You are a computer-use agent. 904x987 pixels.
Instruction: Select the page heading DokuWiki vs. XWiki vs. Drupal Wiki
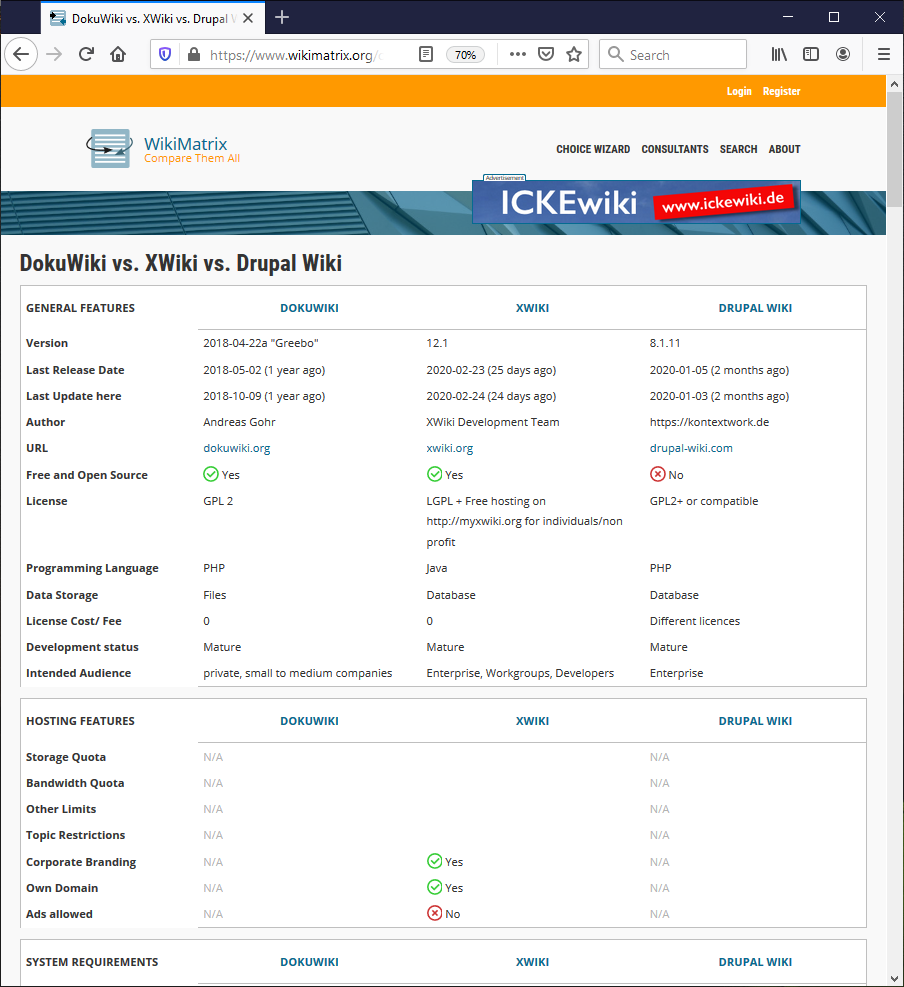181,263
